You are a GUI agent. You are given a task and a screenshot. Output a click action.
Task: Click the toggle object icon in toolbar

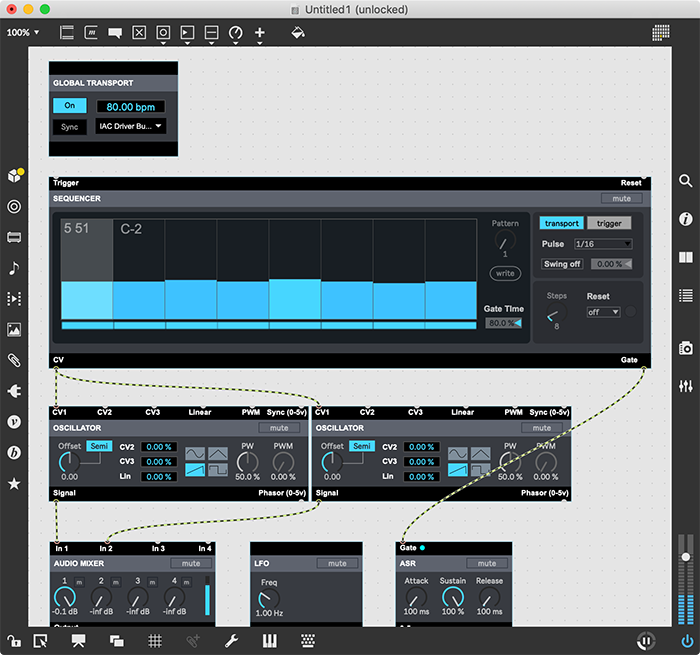pos(139,33)
